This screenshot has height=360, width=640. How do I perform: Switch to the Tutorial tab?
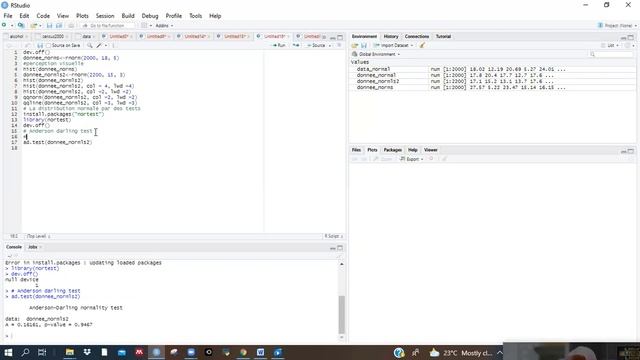click(x=443, y=36)
